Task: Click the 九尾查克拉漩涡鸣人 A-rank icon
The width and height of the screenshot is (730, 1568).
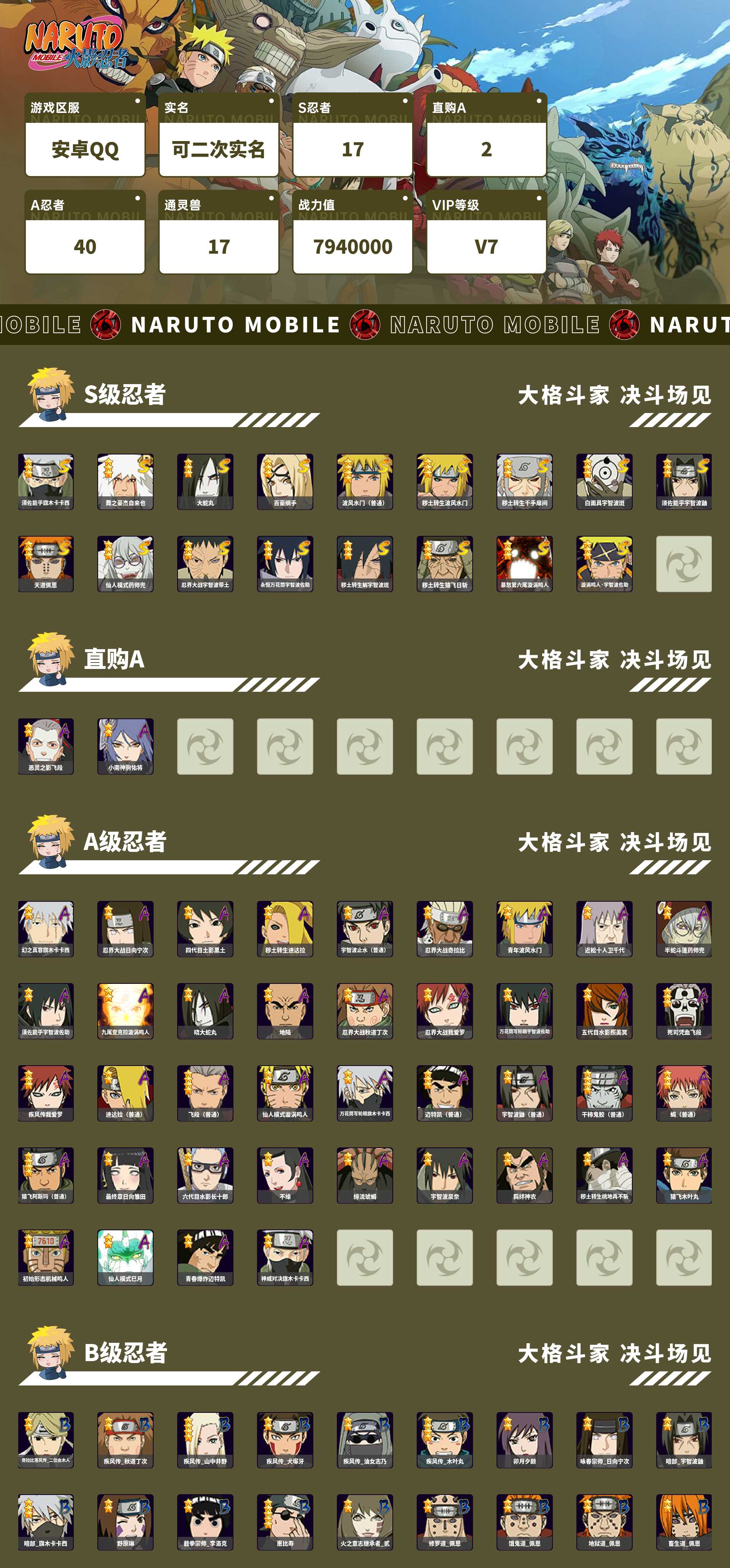Action: (125, 1011)
